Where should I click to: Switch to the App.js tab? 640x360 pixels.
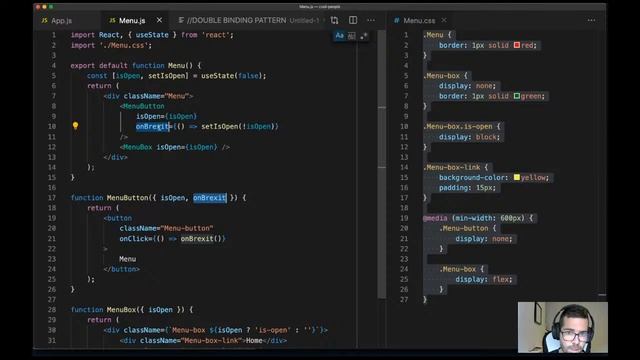click(x=57, y=20)
